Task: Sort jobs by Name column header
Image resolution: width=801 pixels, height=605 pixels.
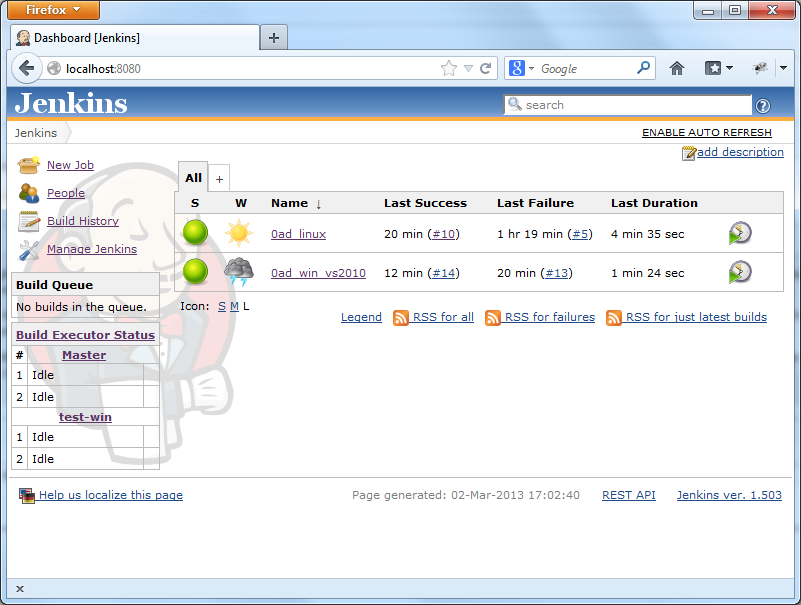Action: coord(296,203)
